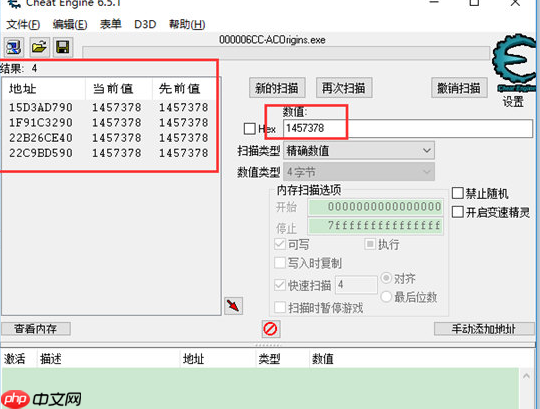Click the 开始 address field
The width and height of the screenshot is (540, 409).
pos(375,207)
